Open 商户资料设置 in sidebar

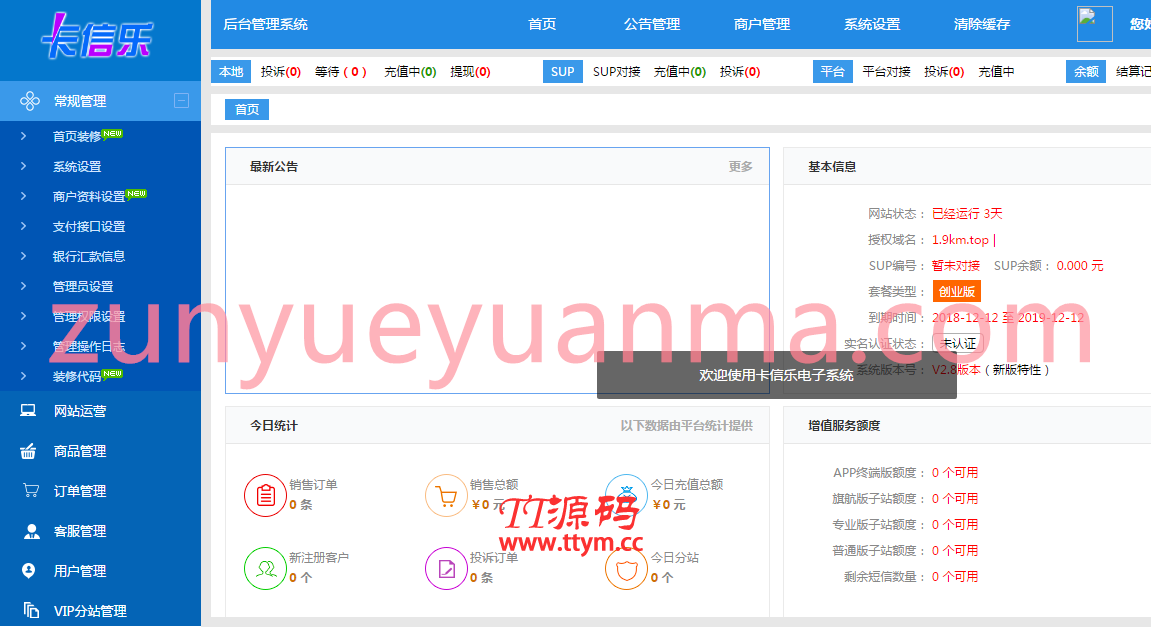point(89,197)
